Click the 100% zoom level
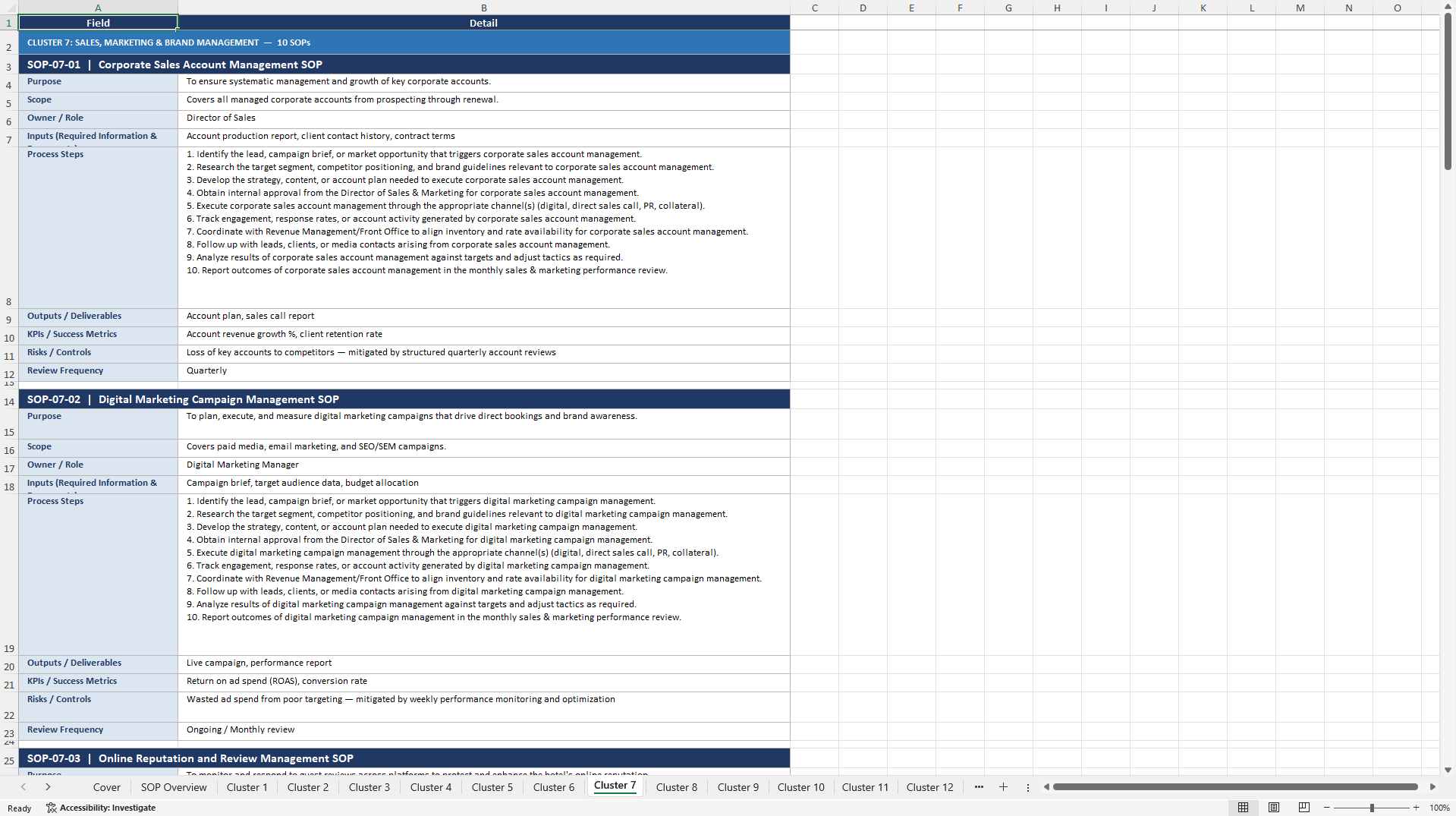 (x=1439, y=808)
